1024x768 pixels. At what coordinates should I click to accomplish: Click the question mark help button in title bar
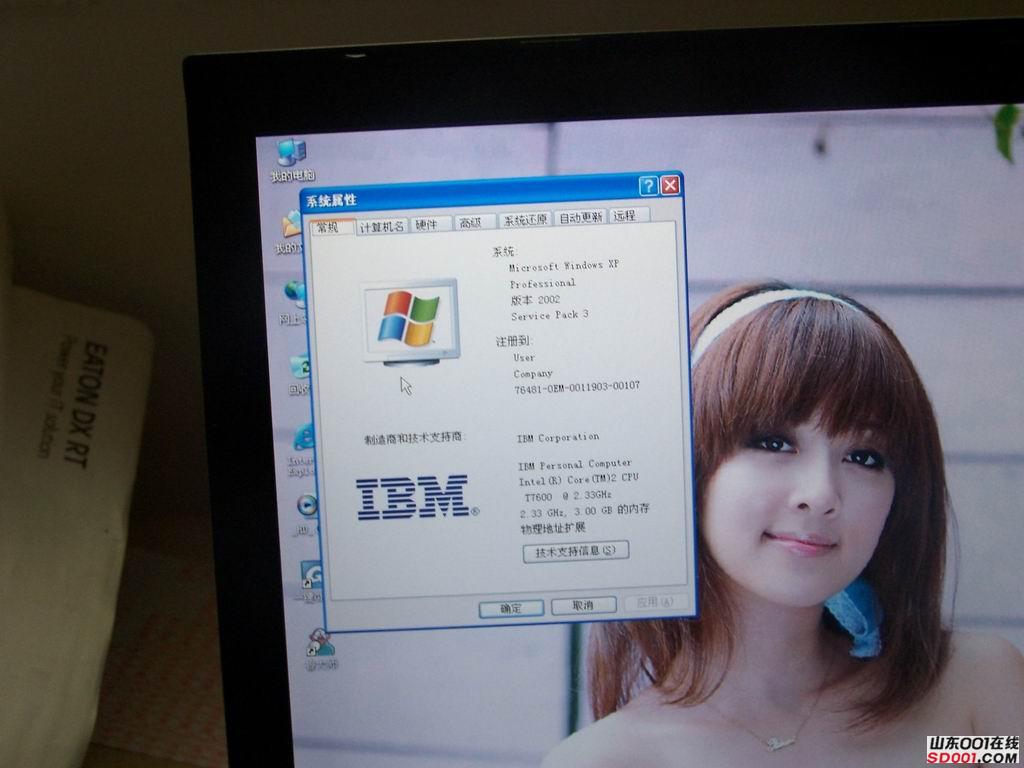coord(648,186)
